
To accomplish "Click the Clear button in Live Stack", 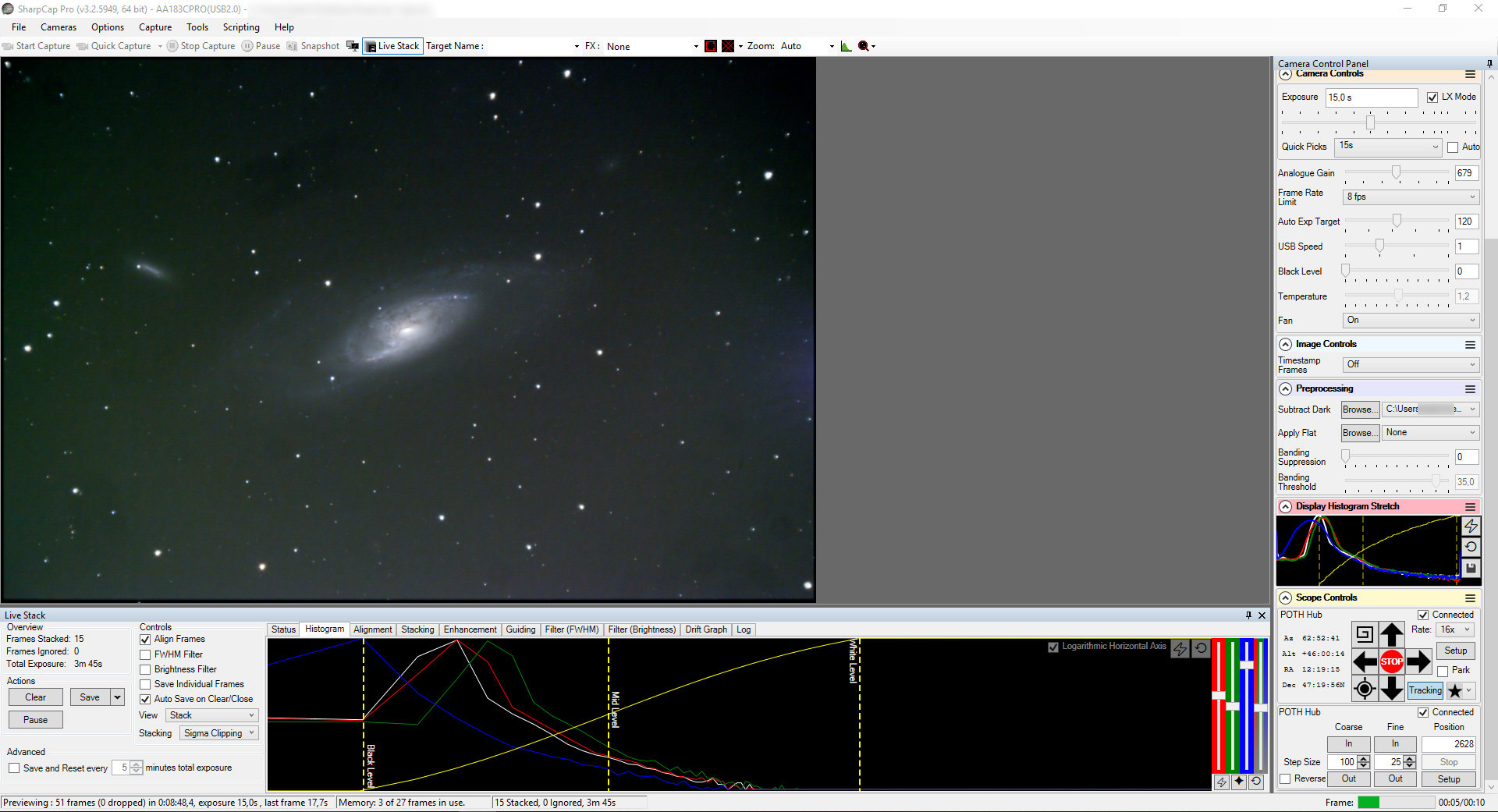I will tap(36, 697).
